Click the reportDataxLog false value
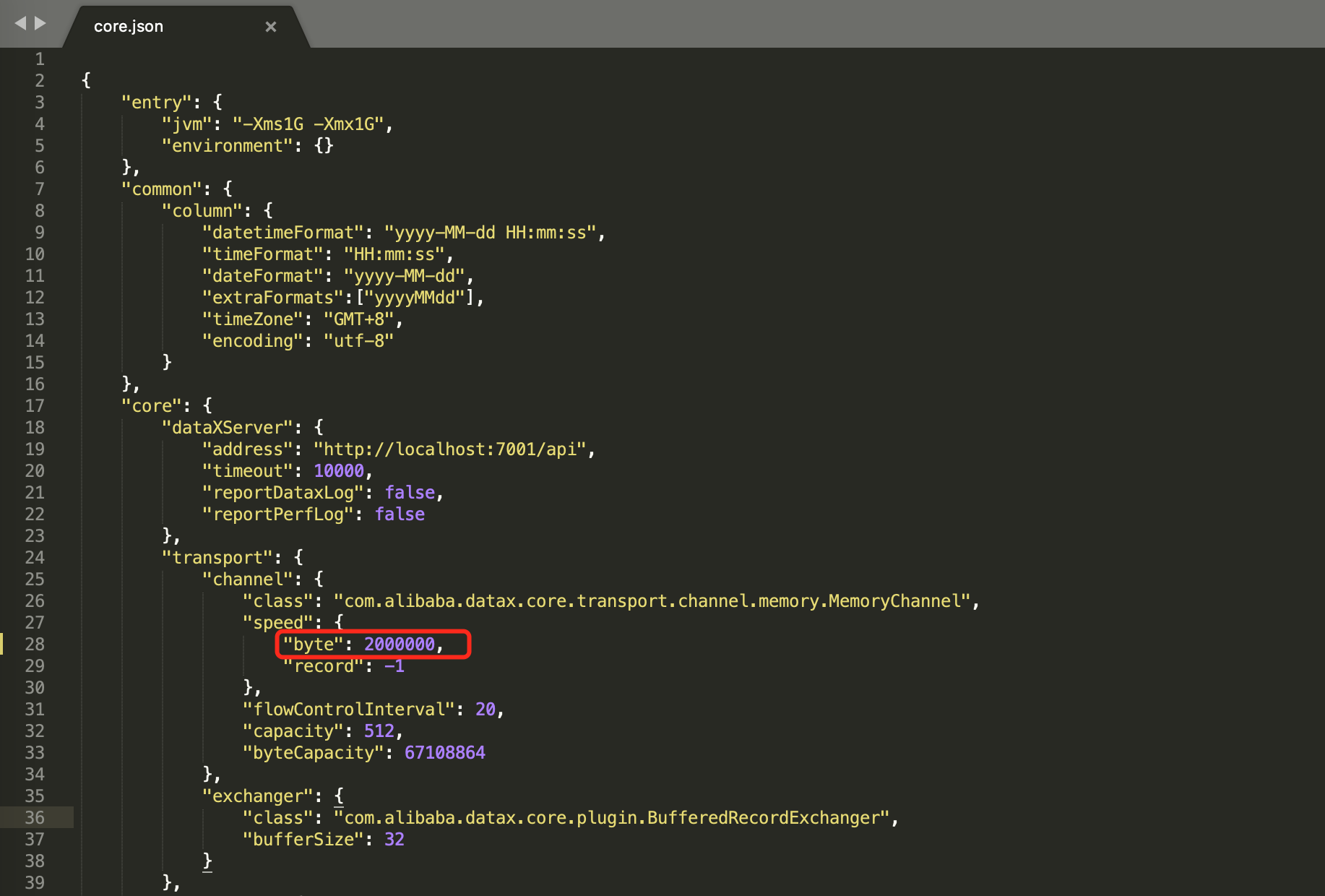This screenshot has height=896, width=1325. [x=410, y=493]
